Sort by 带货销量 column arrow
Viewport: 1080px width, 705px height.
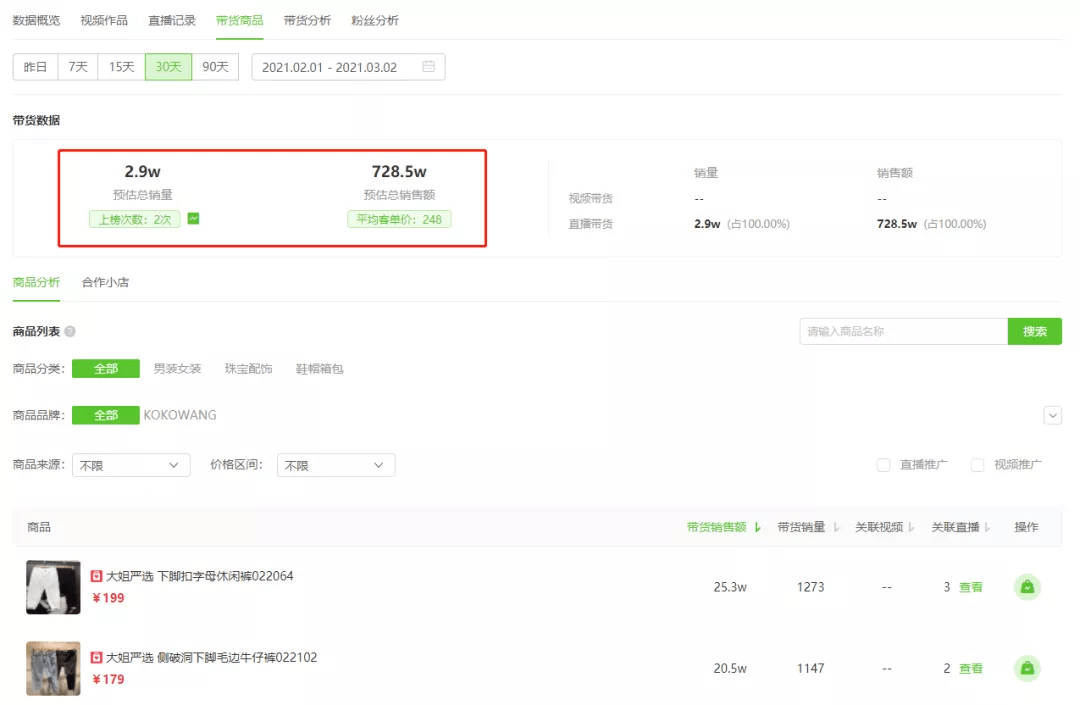(x=836, y=527)
